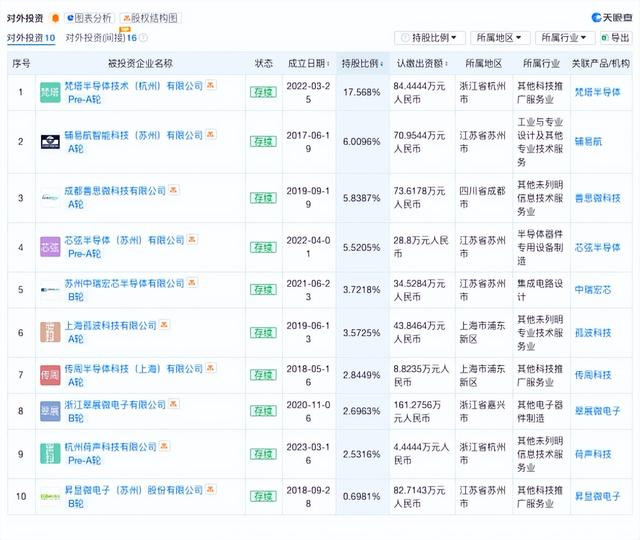Screen dimensions: 640x540
Task: Expand the 所属地区 filter dropdown
Action: [500, 38]
